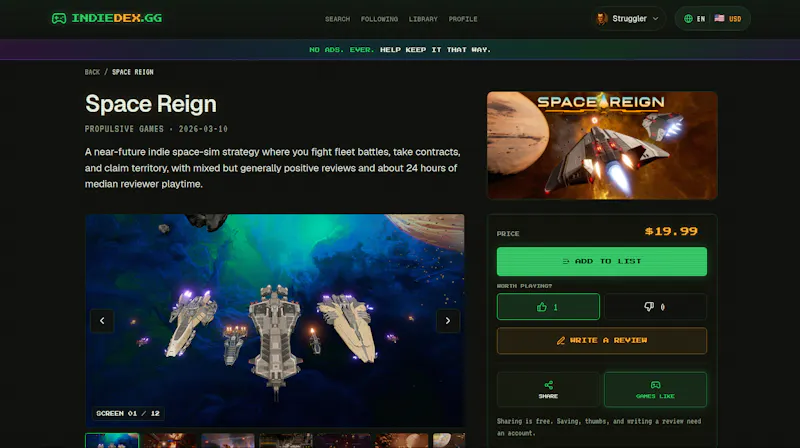Screen dimensions: 800x448
Task: Click the Space Reign cover art image
Action: coord(602,145)
